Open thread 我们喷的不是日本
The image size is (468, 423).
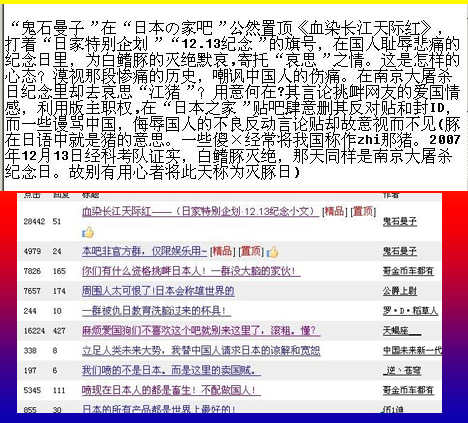[x=171, y=370]
